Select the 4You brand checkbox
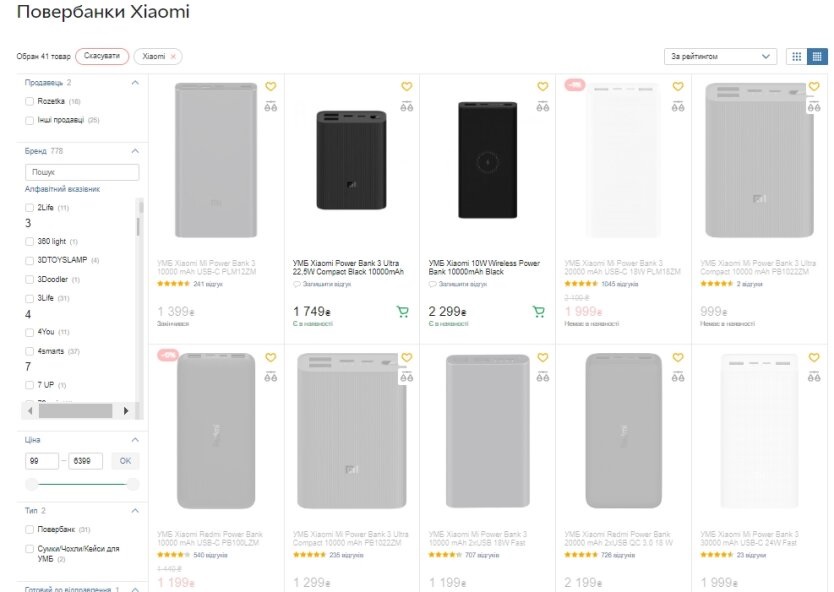 tap(29, 332)
